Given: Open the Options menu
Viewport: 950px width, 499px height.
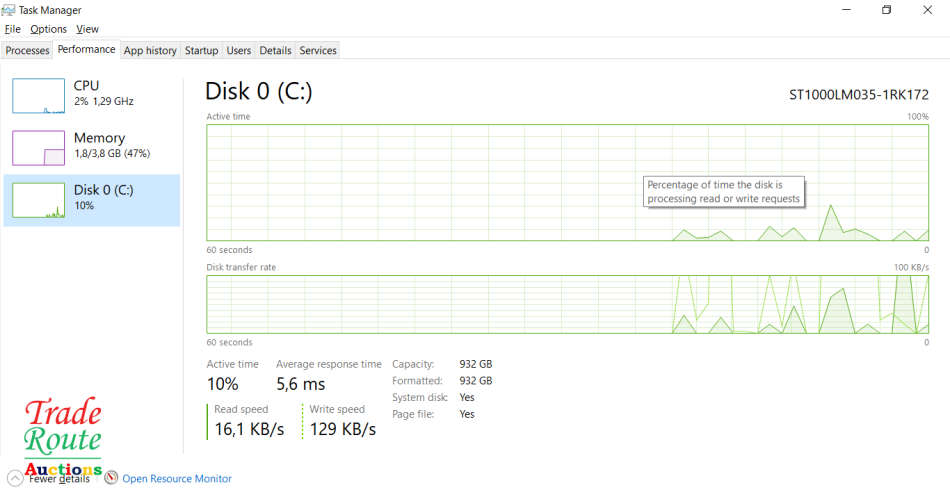Looking at the screenshot, I should (x=48, y=29).
